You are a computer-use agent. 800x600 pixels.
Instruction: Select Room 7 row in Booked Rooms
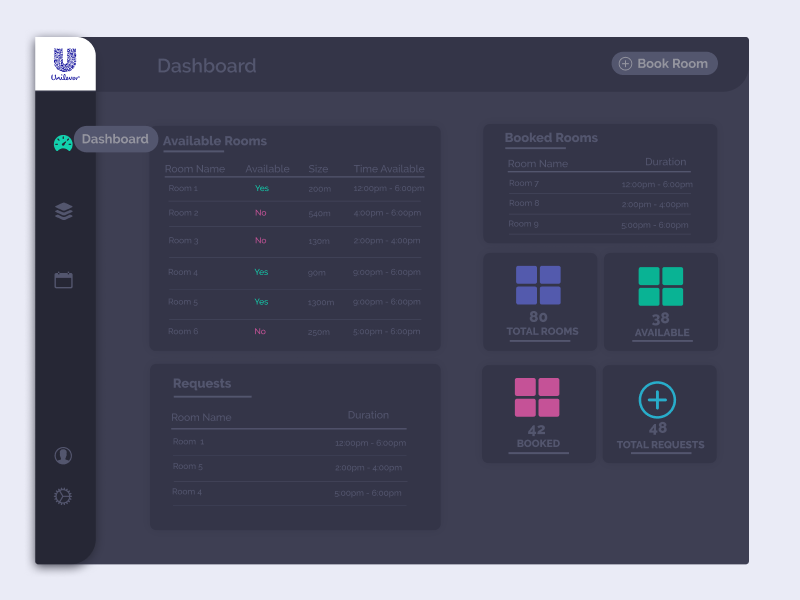599,183
